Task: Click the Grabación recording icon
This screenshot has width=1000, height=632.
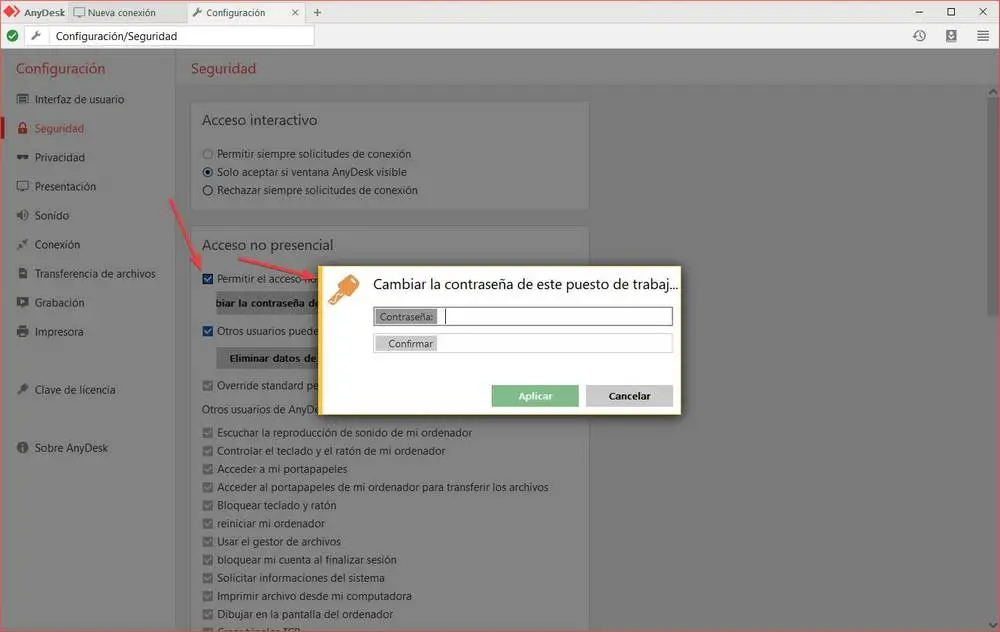Action: pos(22,302)
